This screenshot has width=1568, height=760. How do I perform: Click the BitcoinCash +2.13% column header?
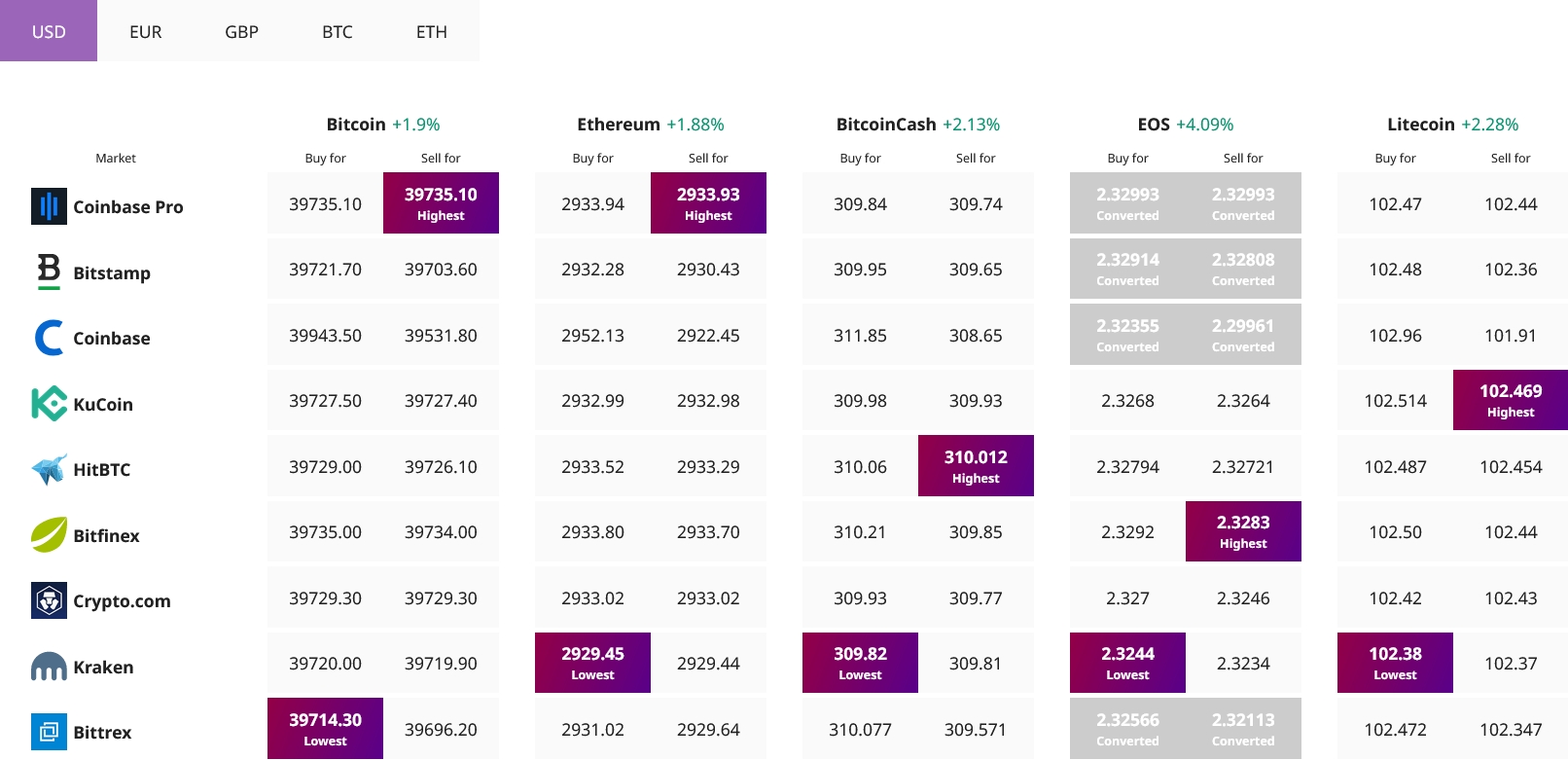pos(918,124)
